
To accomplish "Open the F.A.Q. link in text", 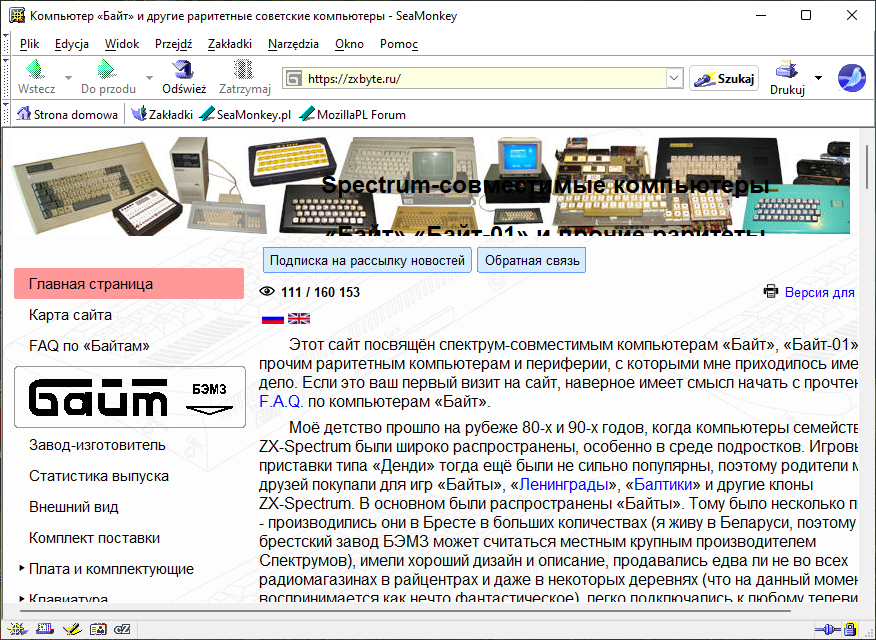I will (x=281, y=401).
